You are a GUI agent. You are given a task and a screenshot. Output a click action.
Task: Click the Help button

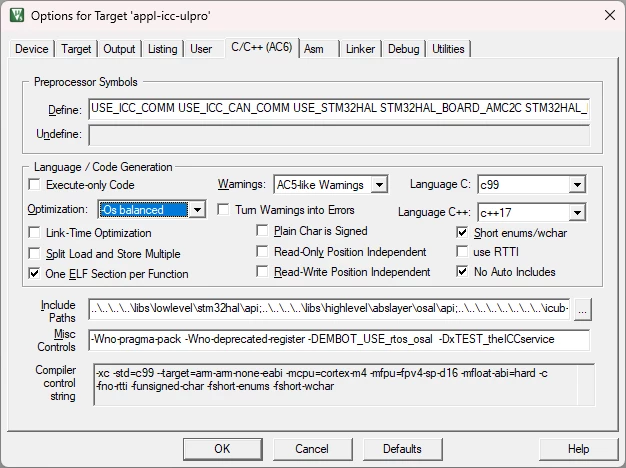(x=578, y=449)
